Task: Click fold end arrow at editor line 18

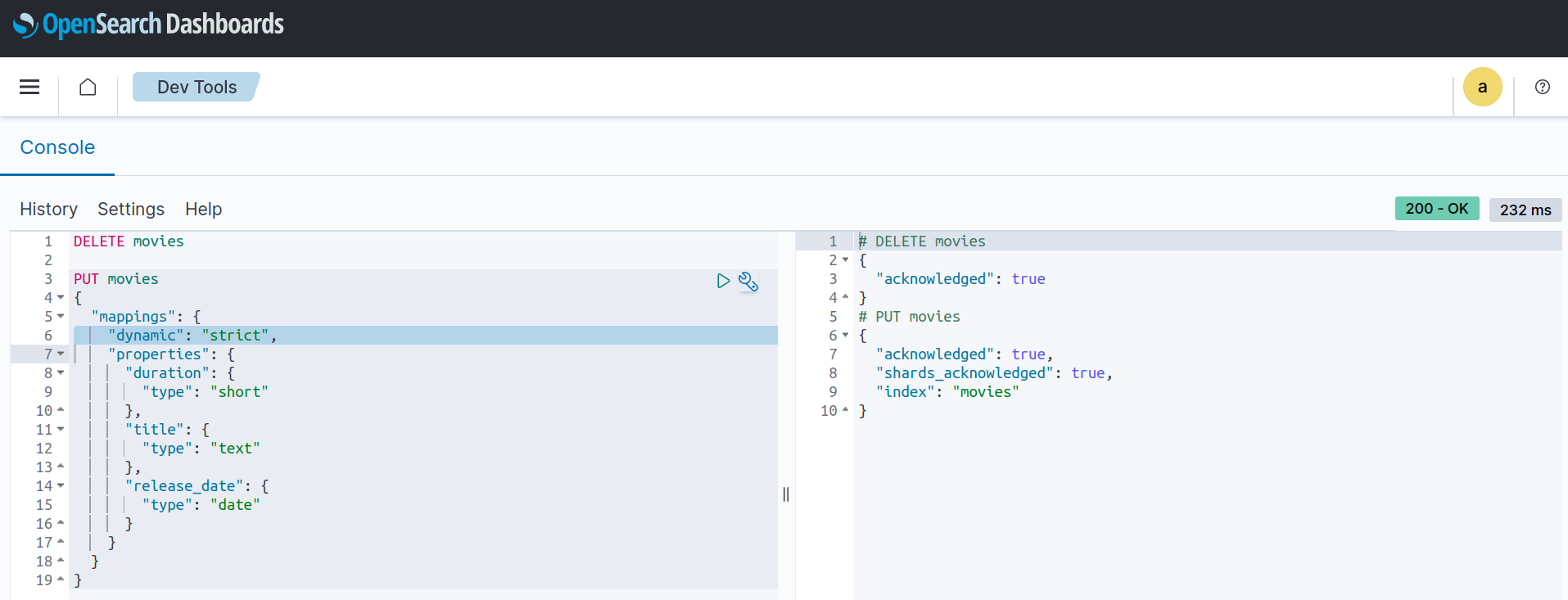Action: pyautogui.click(x=61, y=561)
